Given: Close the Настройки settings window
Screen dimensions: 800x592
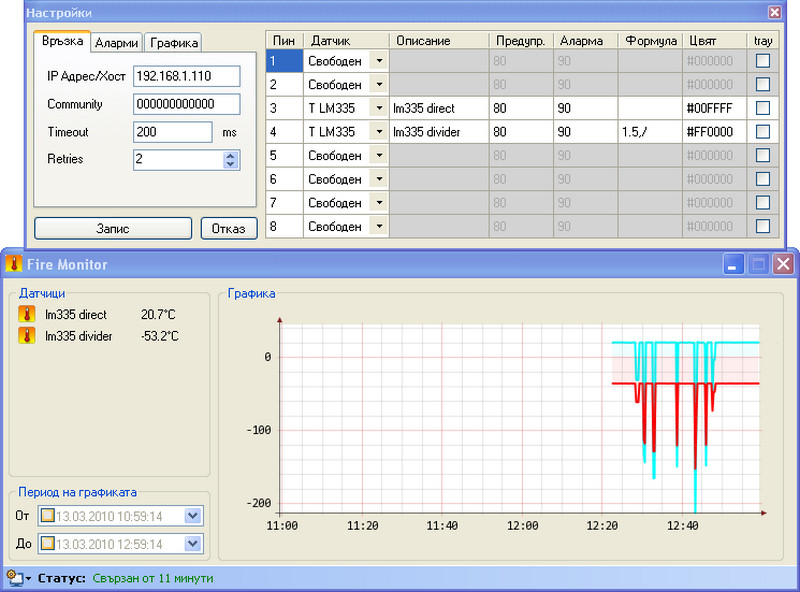Looking at the screenshot, I should pos(774,12).
